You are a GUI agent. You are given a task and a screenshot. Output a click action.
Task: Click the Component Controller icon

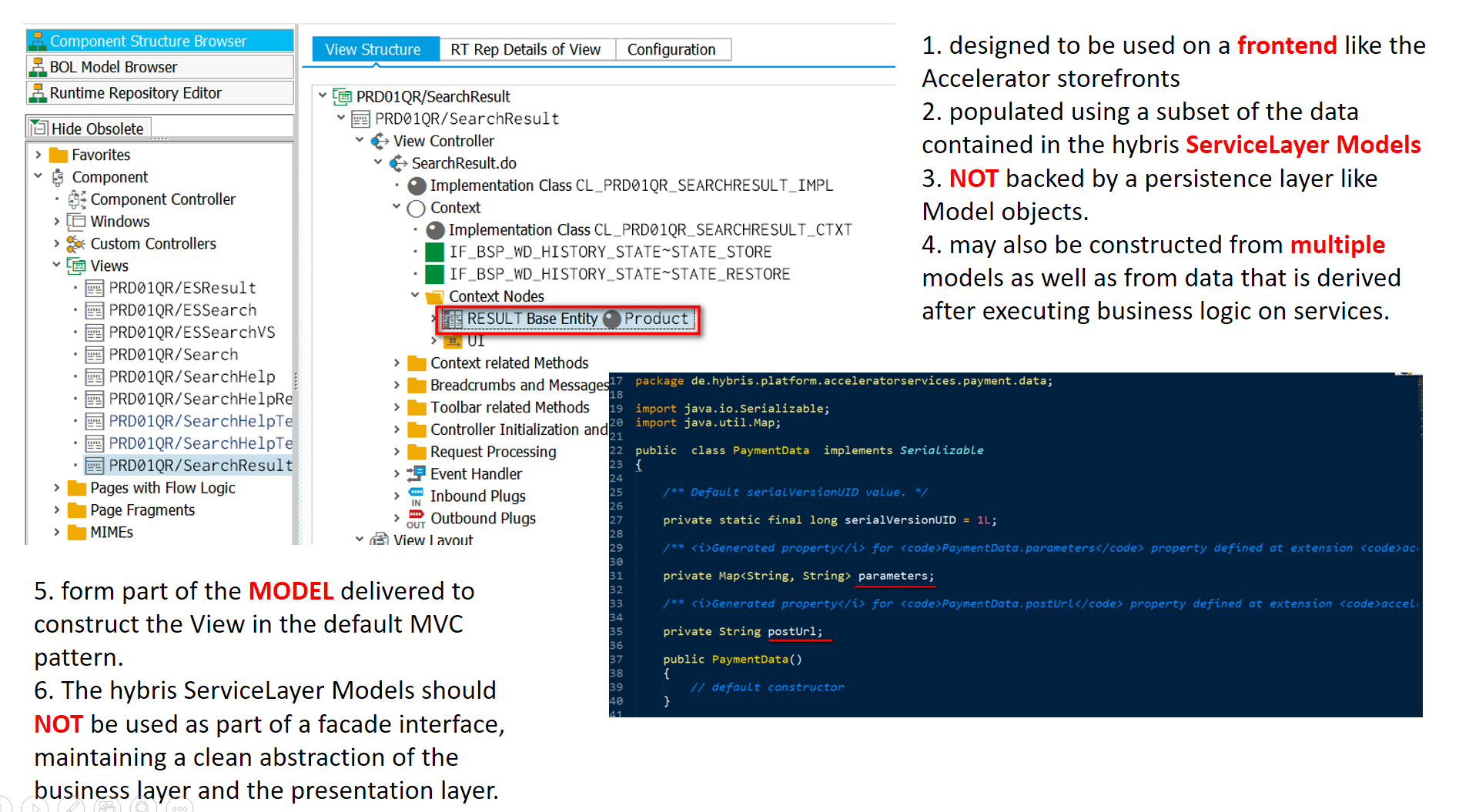pyautogui.click(x=77, y=199)
